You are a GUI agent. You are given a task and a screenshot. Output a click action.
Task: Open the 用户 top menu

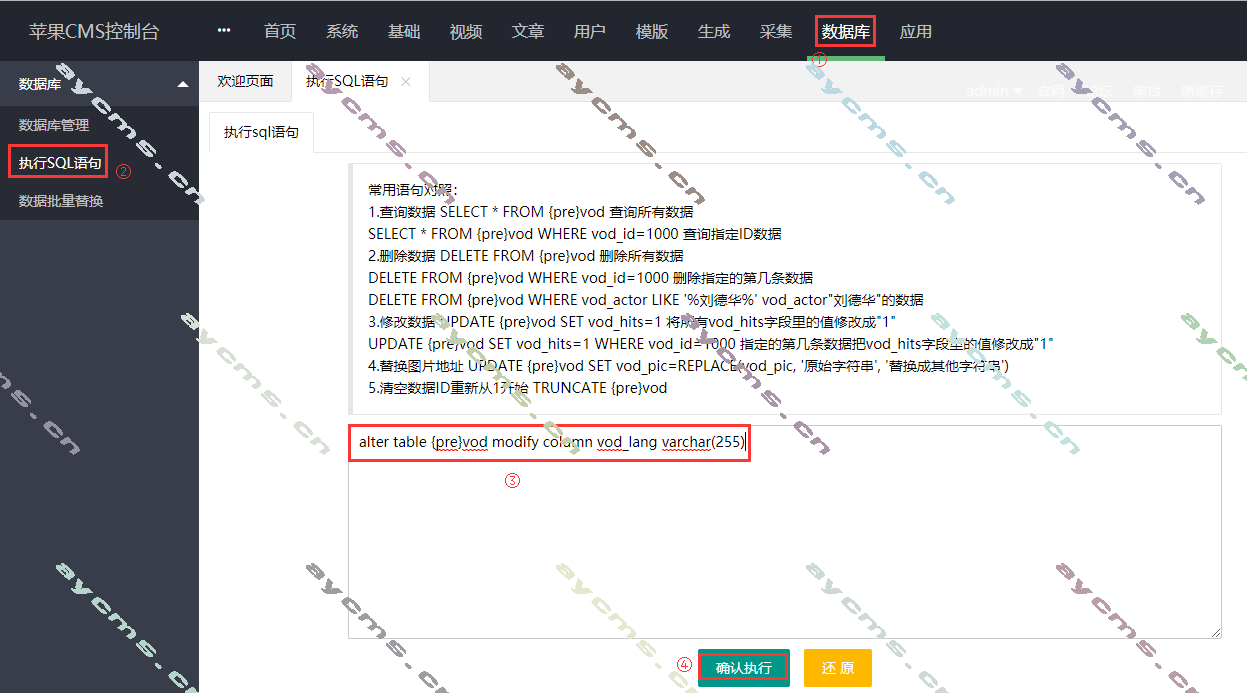pyautogui.click(x=590, y=32)
